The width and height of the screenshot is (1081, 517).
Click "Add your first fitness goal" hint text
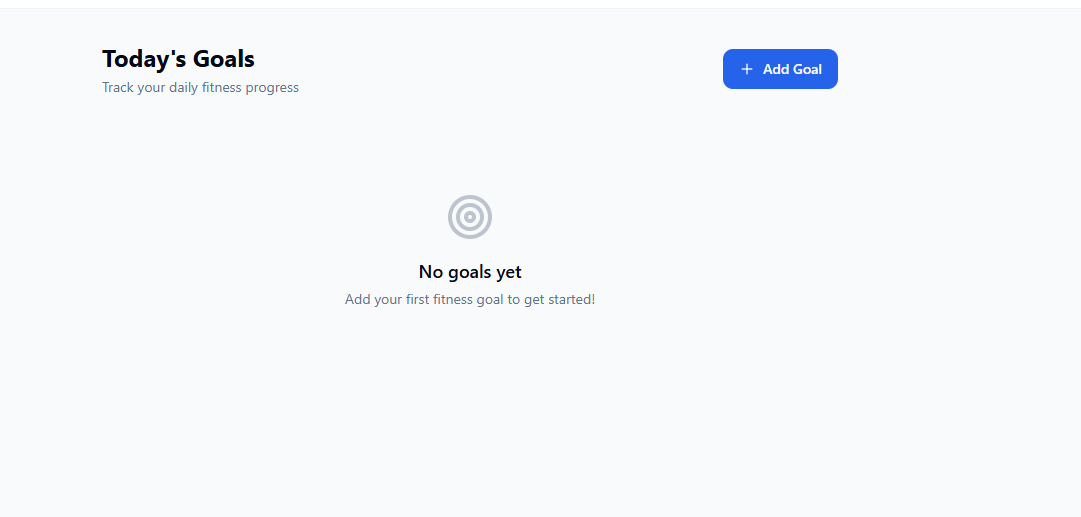coord(470,299)
